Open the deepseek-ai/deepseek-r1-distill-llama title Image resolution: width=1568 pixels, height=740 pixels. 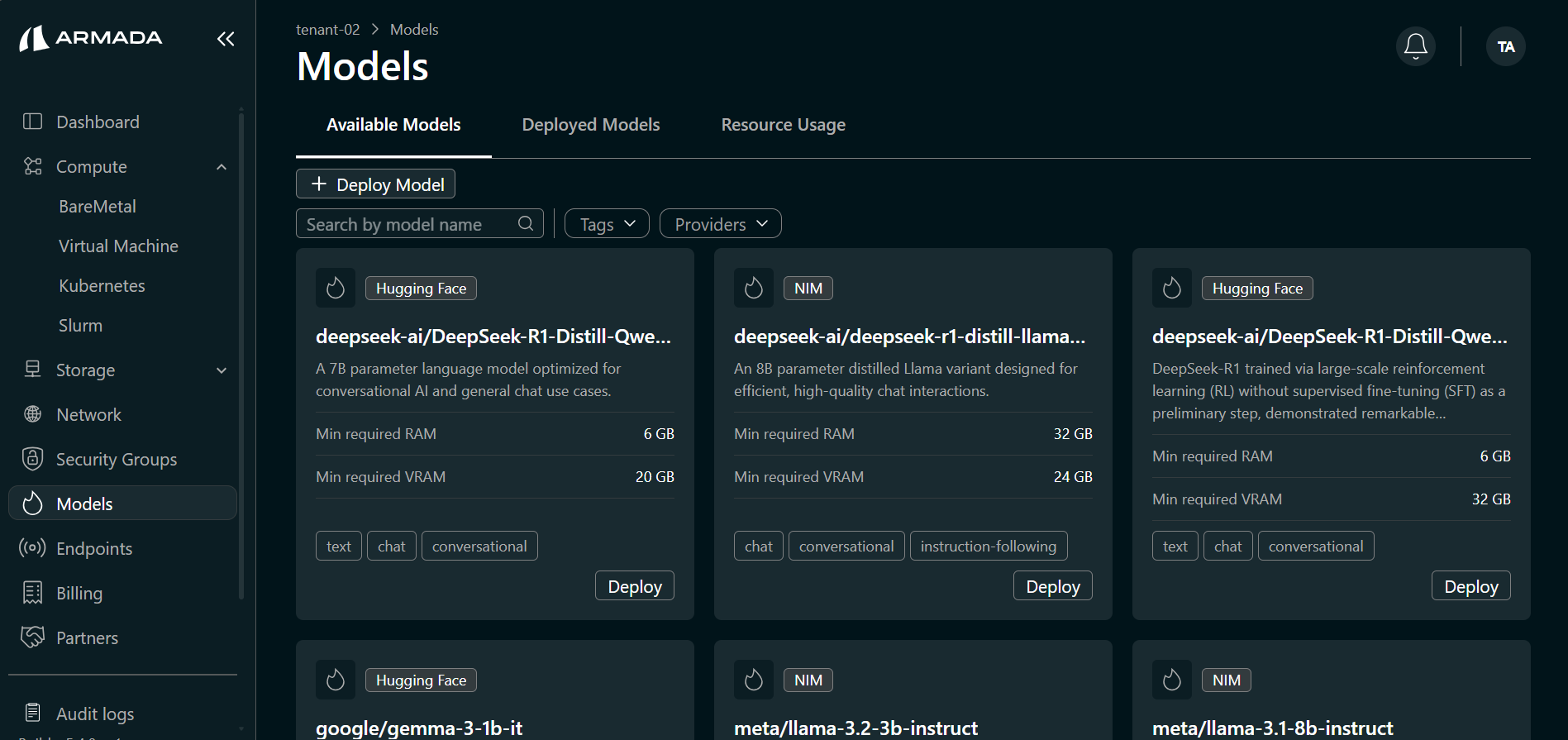pos(910,337)
